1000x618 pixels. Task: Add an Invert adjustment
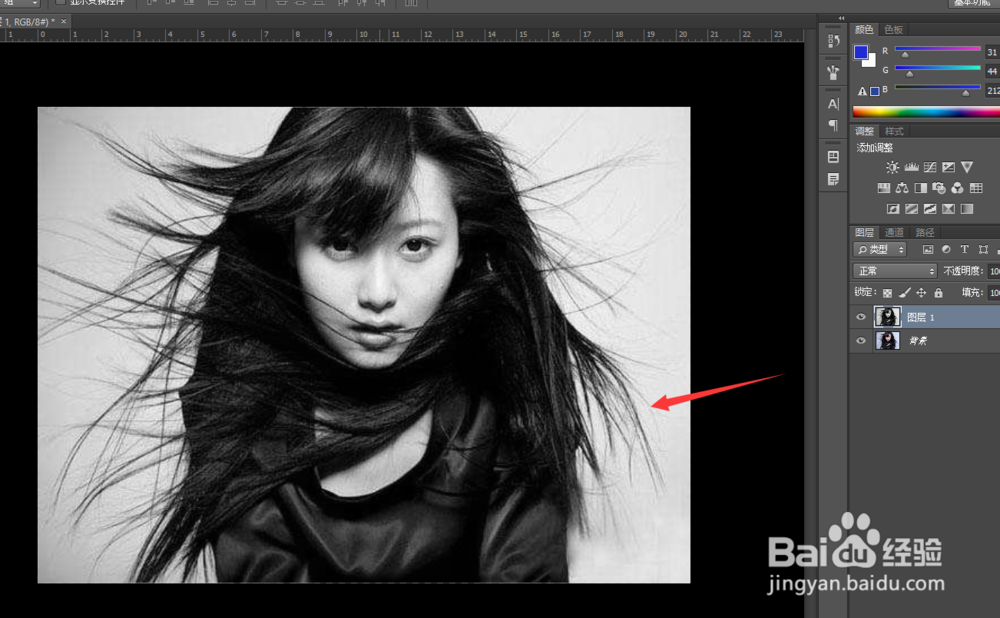[x=893, y=209]
